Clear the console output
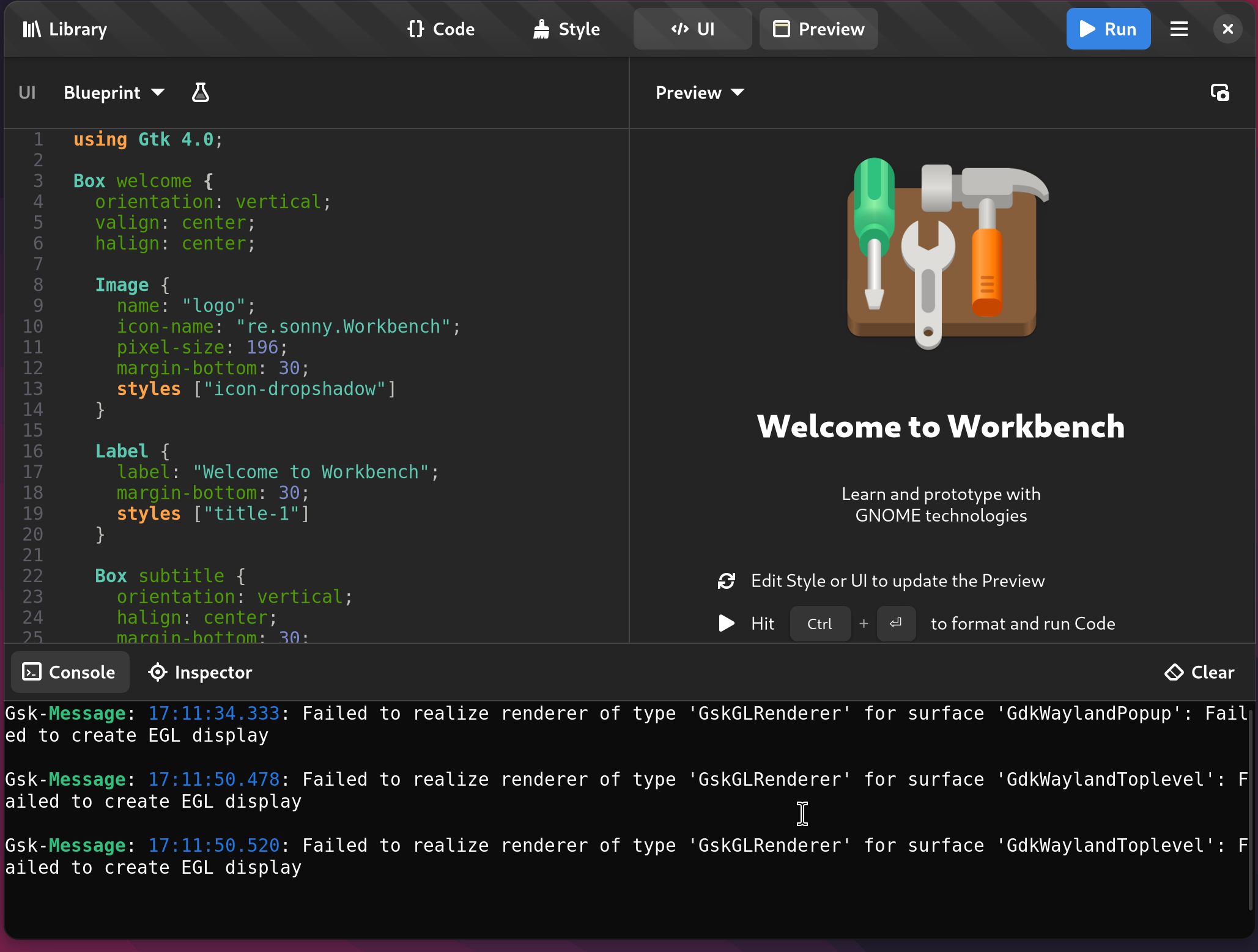The width and height of the screenshot is (1258, 952). pos(1199,671)
